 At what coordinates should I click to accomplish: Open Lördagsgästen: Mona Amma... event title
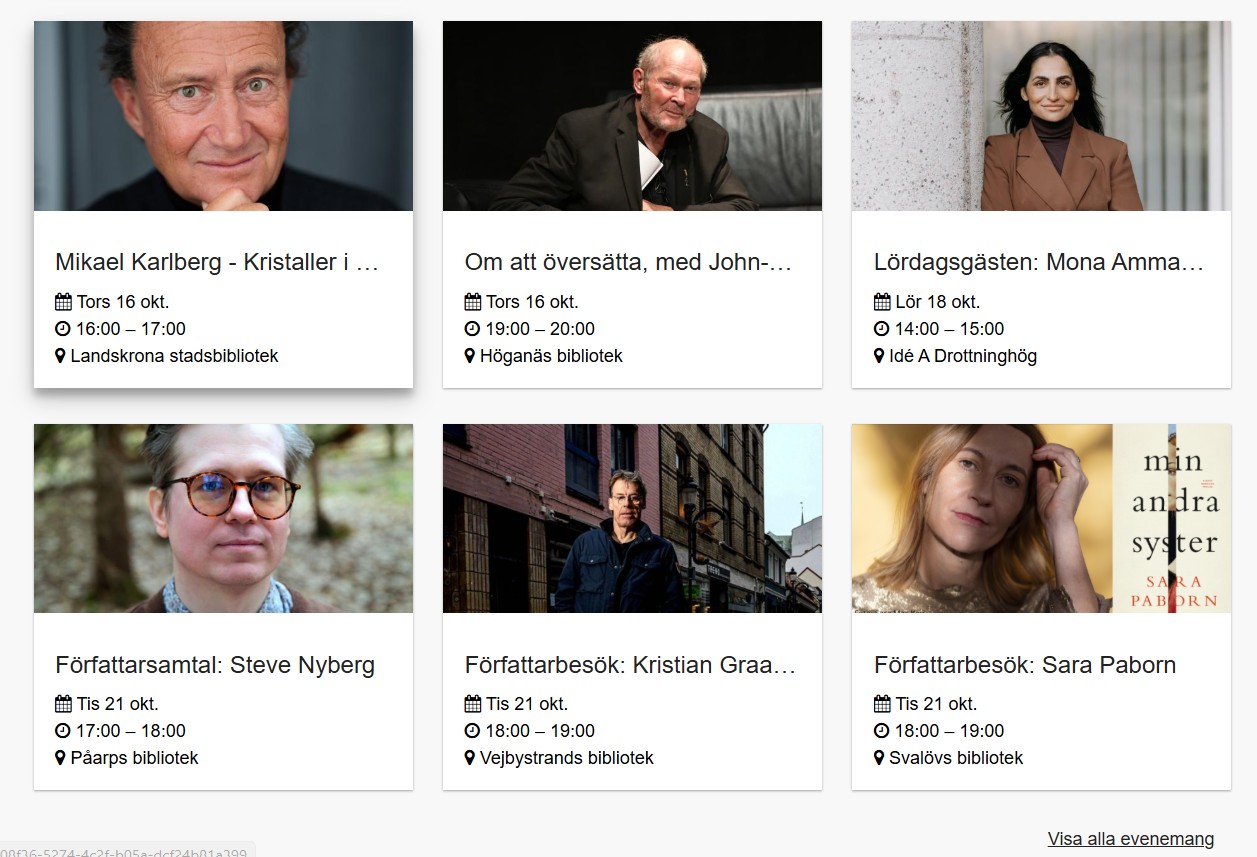click(x=1038, y=262)
